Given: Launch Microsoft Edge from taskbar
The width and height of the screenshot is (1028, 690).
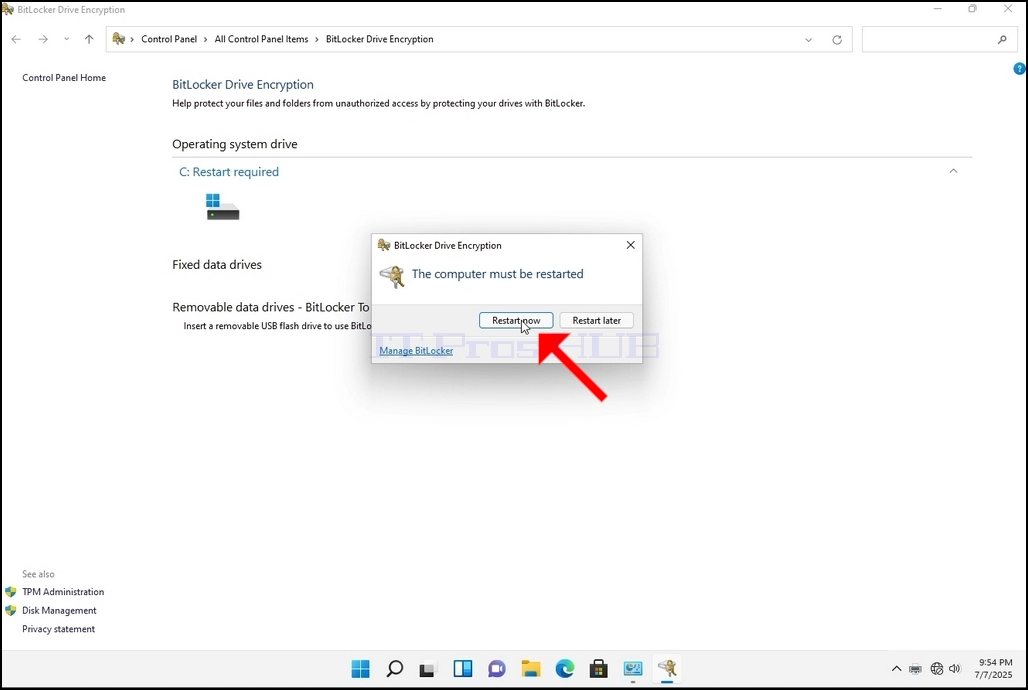Looking at the screenshot, I should (x=565, y=668).
